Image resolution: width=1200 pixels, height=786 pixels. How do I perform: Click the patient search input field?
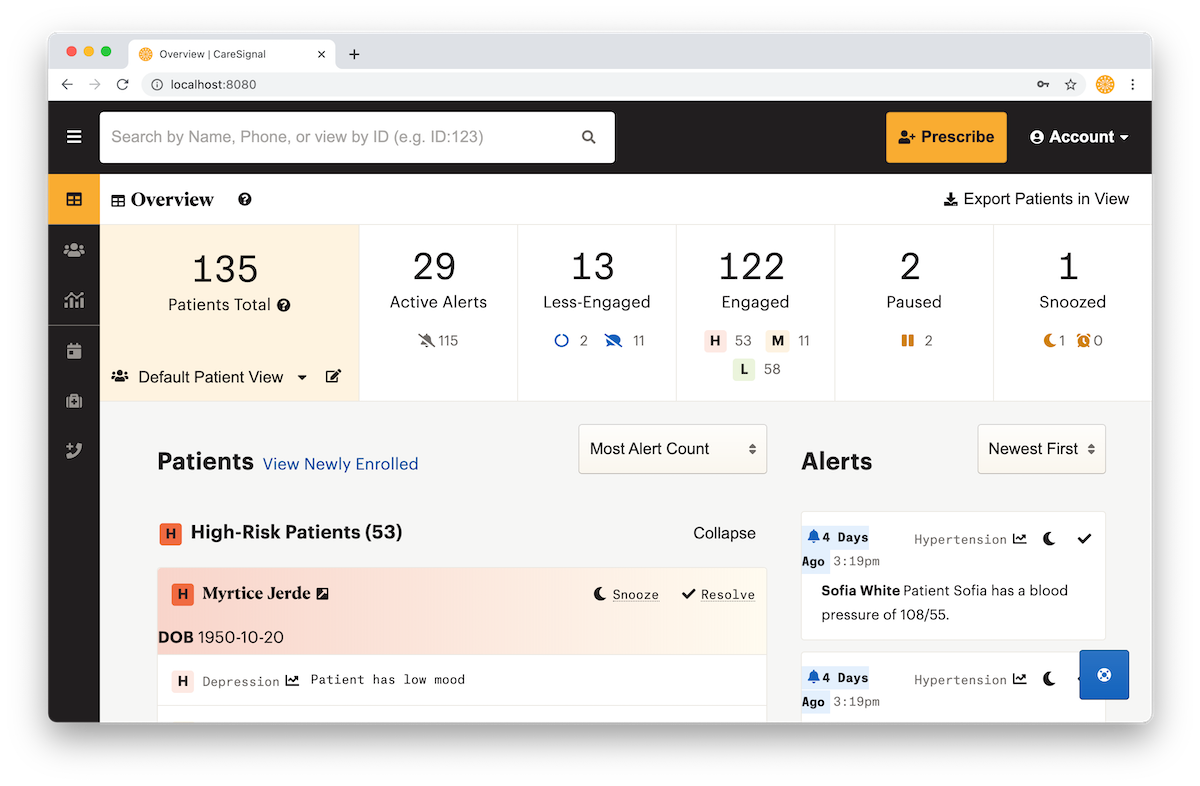[x=357, y=137]
